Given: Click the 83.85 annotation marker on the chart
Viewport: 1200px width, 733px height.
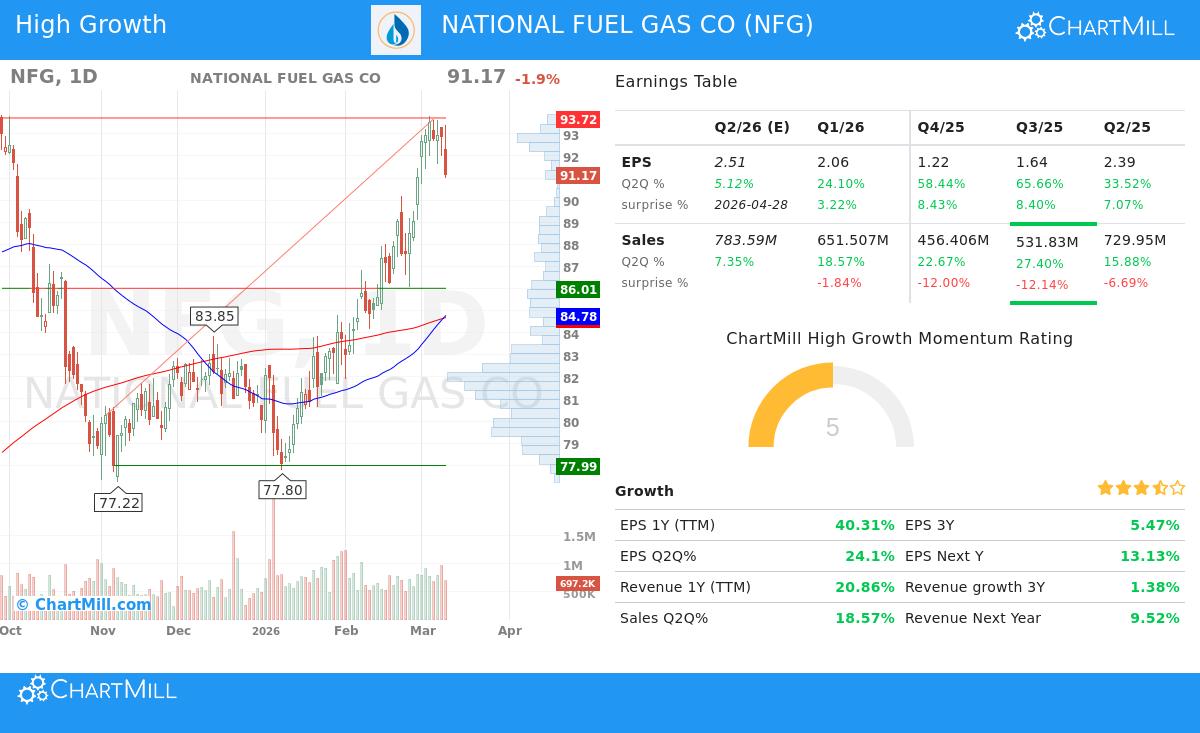Looking at the screenshot, I should click(x=214, y=316).
